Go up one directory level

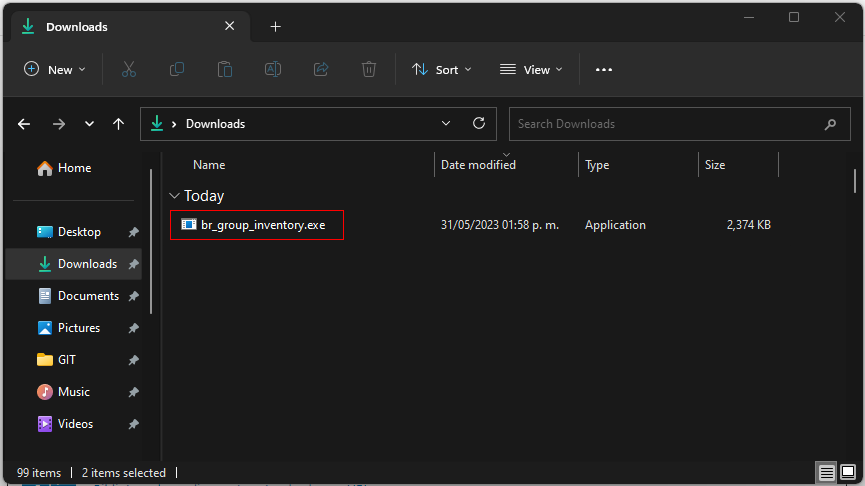click(x=119, y=124)
